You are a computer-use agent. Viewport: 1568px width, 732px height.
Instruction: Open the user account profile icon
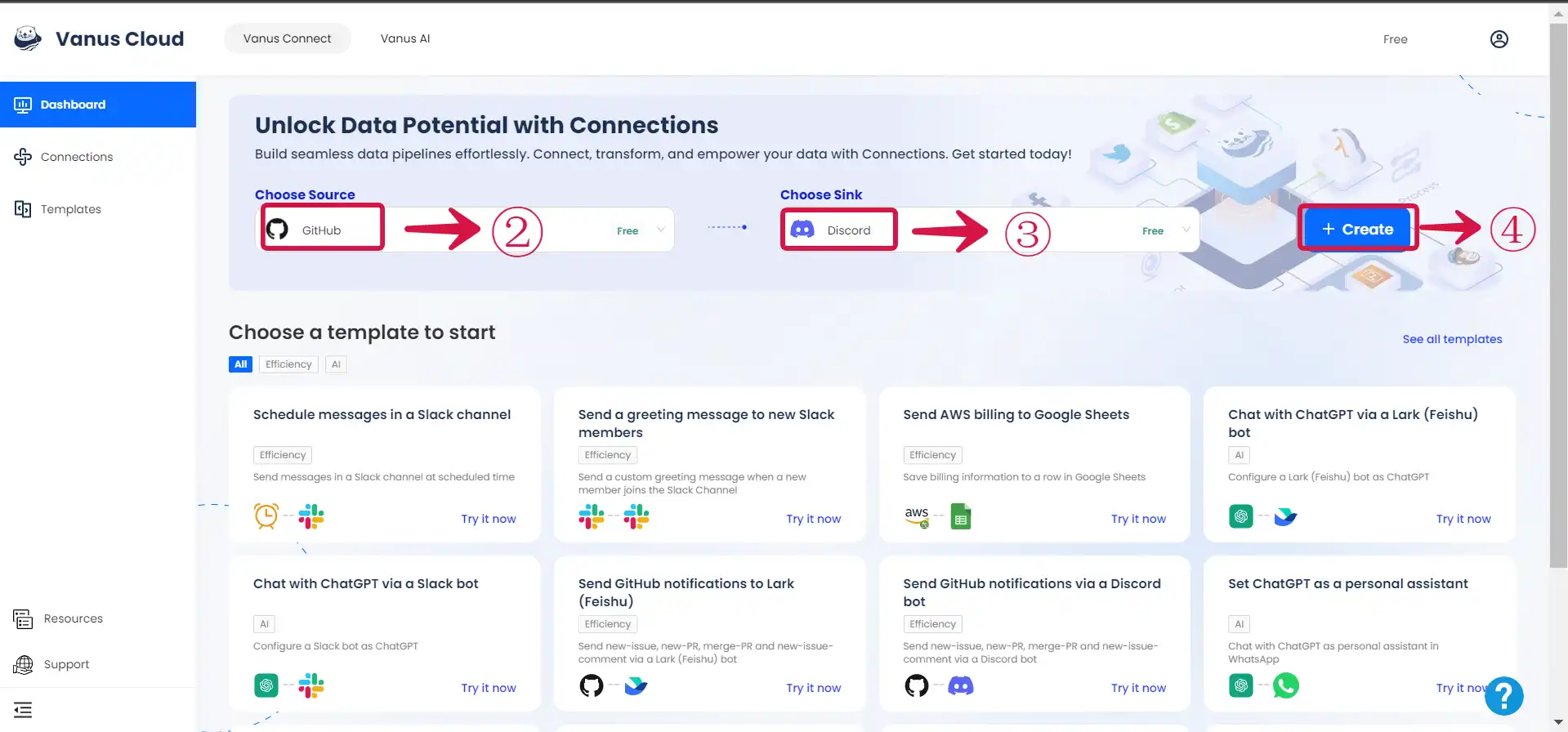pyautogui.click(x=1499, y=39)
